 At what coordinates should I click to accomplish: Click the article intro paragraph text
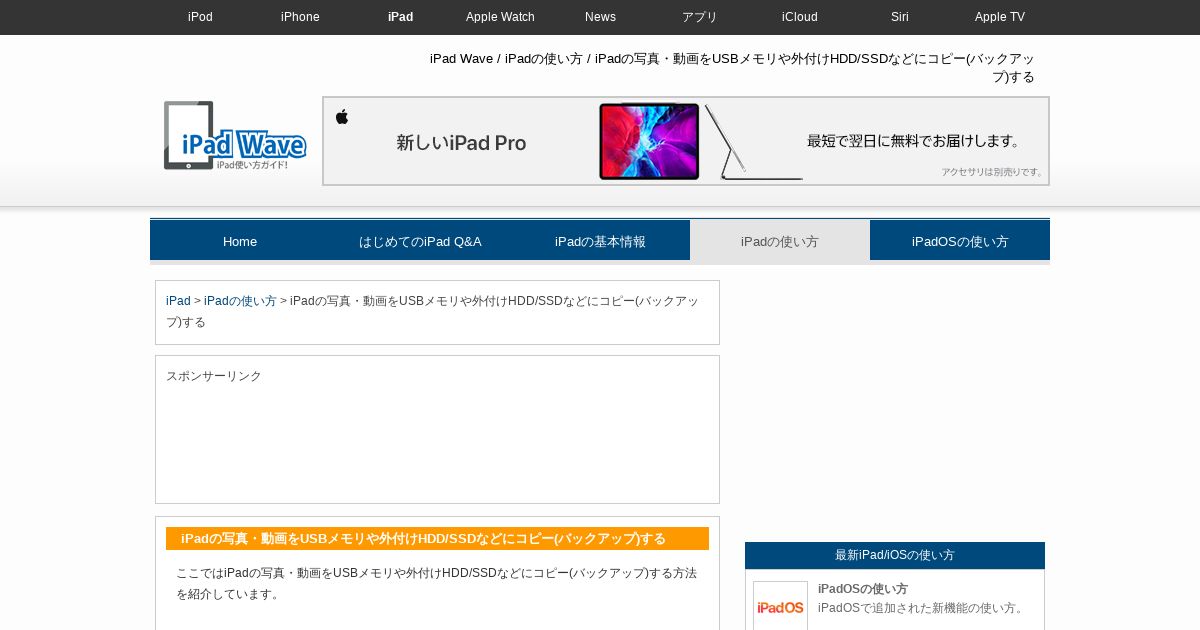(437, 583)
